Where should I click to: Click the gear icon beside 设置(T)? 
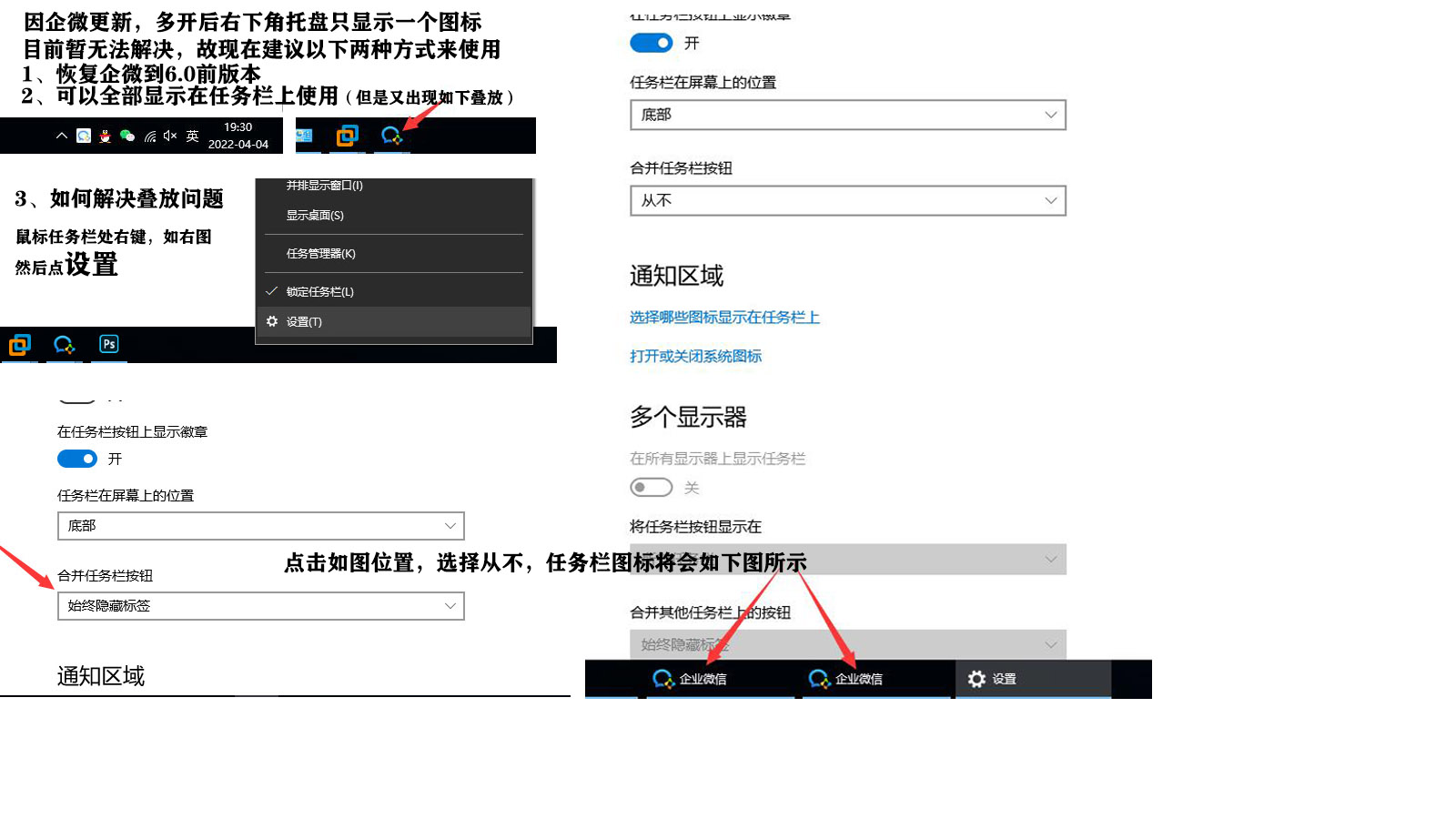coord(272,321)
